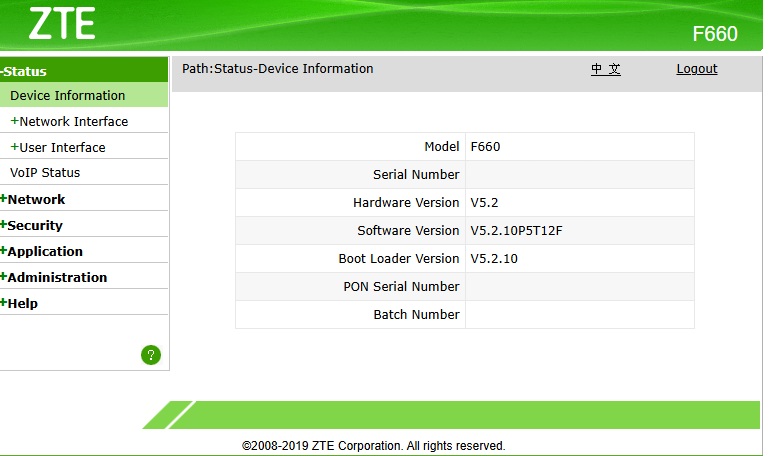This screenshot has height=456, width=771.
Task: Collapse the Status menu section
Action: (x=24, y=71)
